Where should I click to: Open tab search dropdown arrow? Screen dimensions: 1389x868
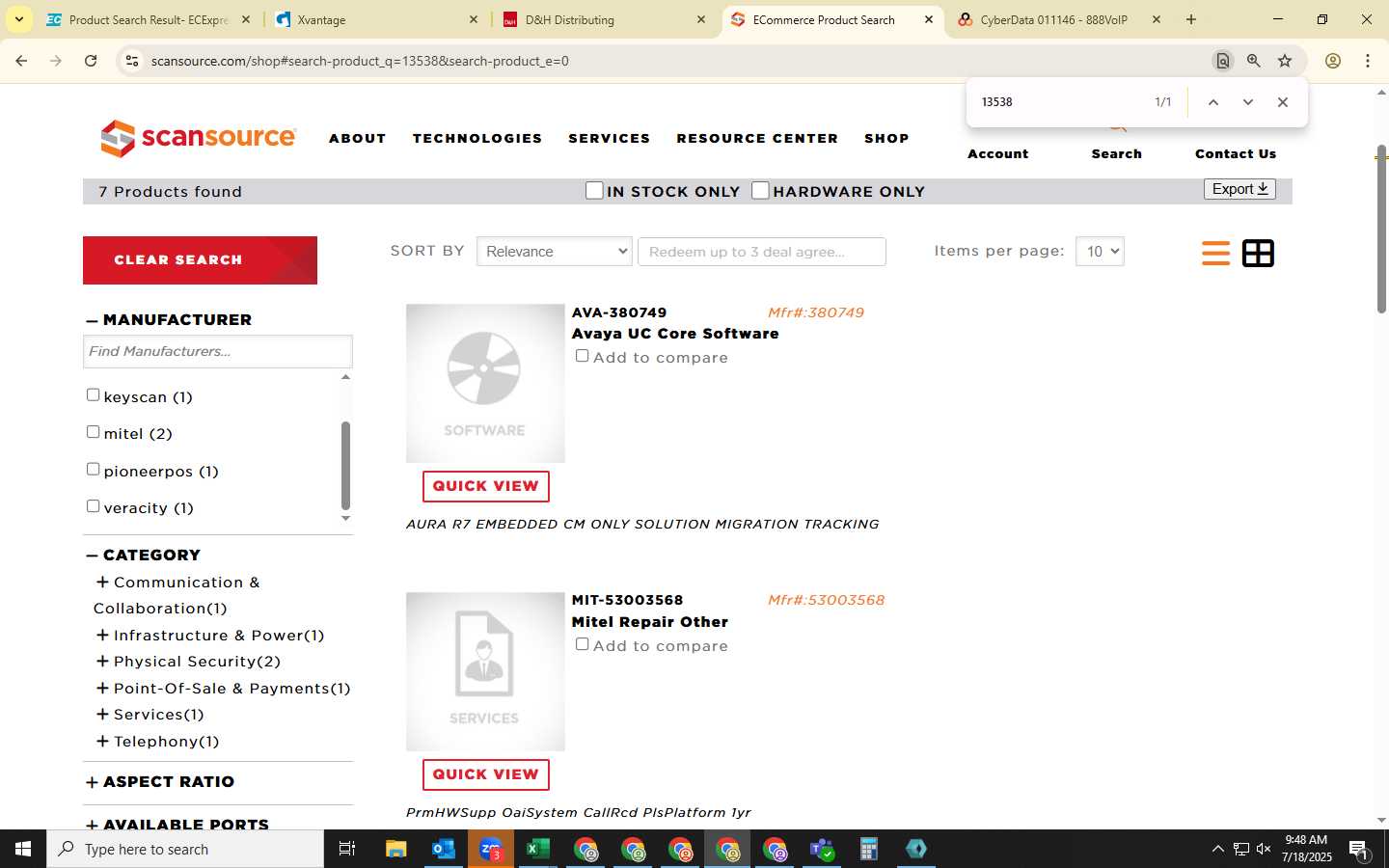tap(18, 19)
